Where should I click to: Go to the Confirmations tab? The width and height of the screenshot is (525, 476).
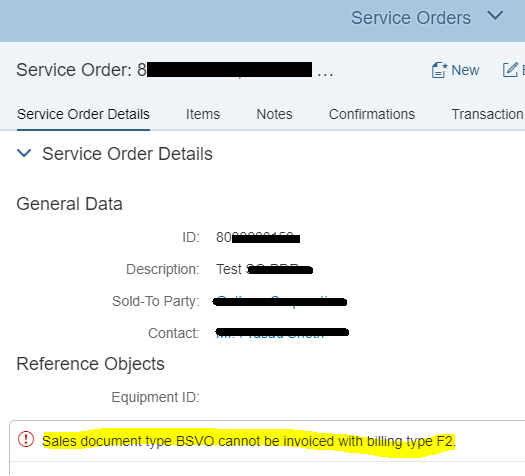[372, 114]
